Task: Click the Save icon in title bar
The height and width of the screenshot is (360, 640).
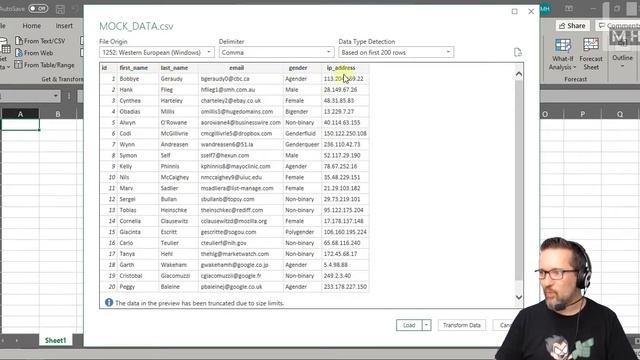Action: pyautogui.click(x=60, y=9)
